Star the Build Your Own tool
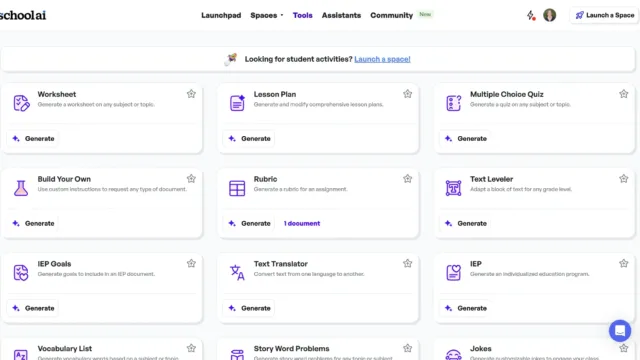This screenshot has height=360, width=640. [191, 178]
